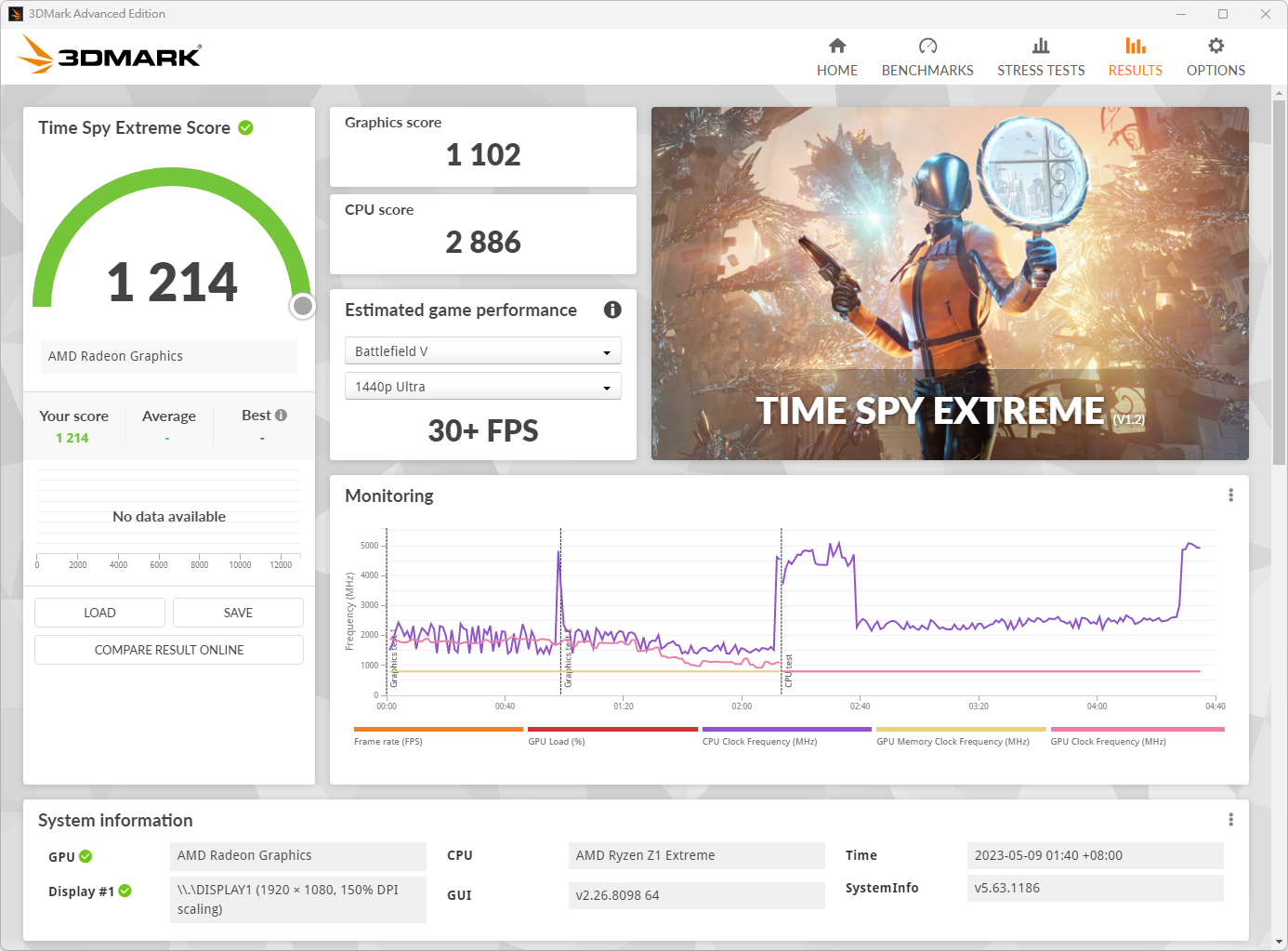The width and height of the screenshot is (1288, 951).
Task: Click the AMD Radeon Graphics label under gauge
Action: [x=169, y=356]
